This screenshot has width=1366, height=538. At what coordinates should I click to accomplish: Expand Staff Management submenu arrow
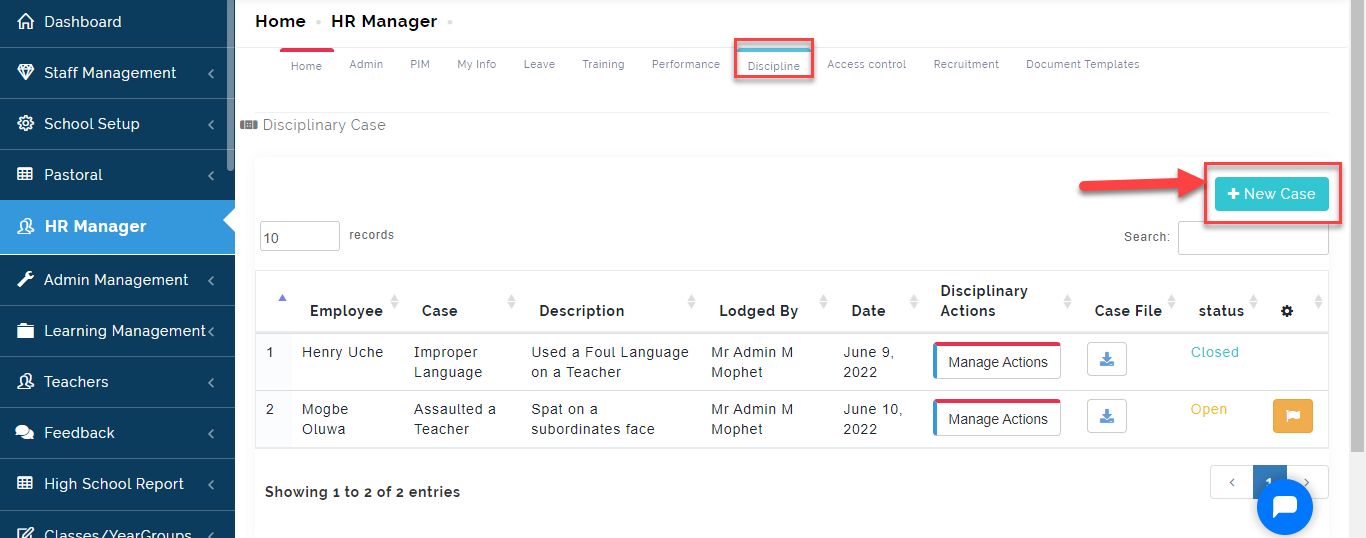211,73
